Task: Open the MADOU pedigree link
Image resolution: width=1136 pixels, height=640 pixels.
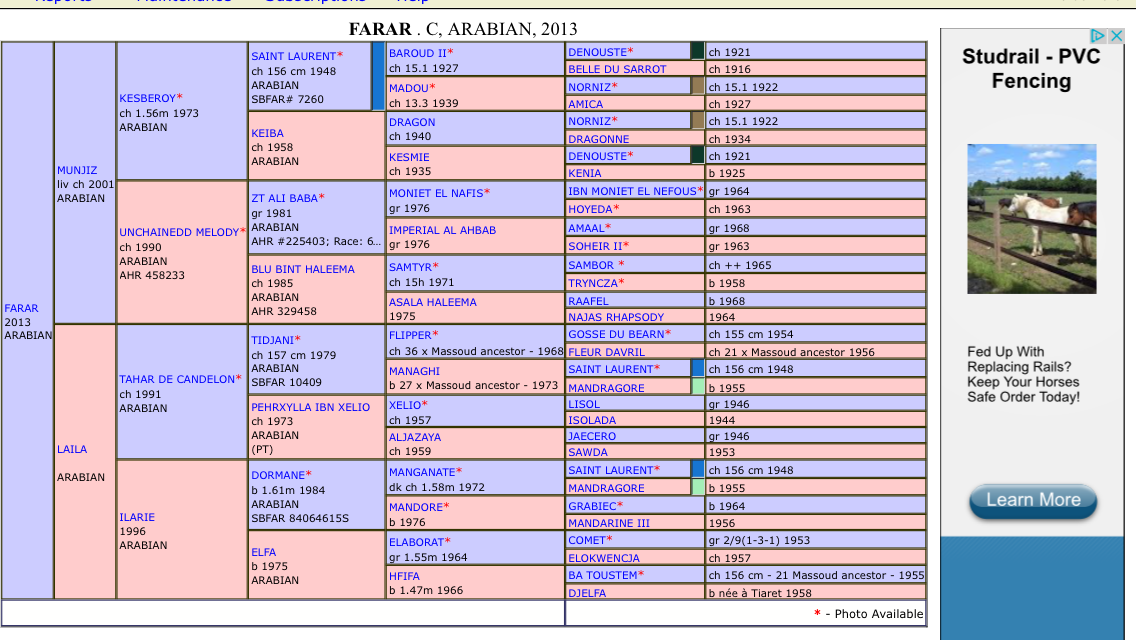Action: pyautogui.click(x=409, y=88)
